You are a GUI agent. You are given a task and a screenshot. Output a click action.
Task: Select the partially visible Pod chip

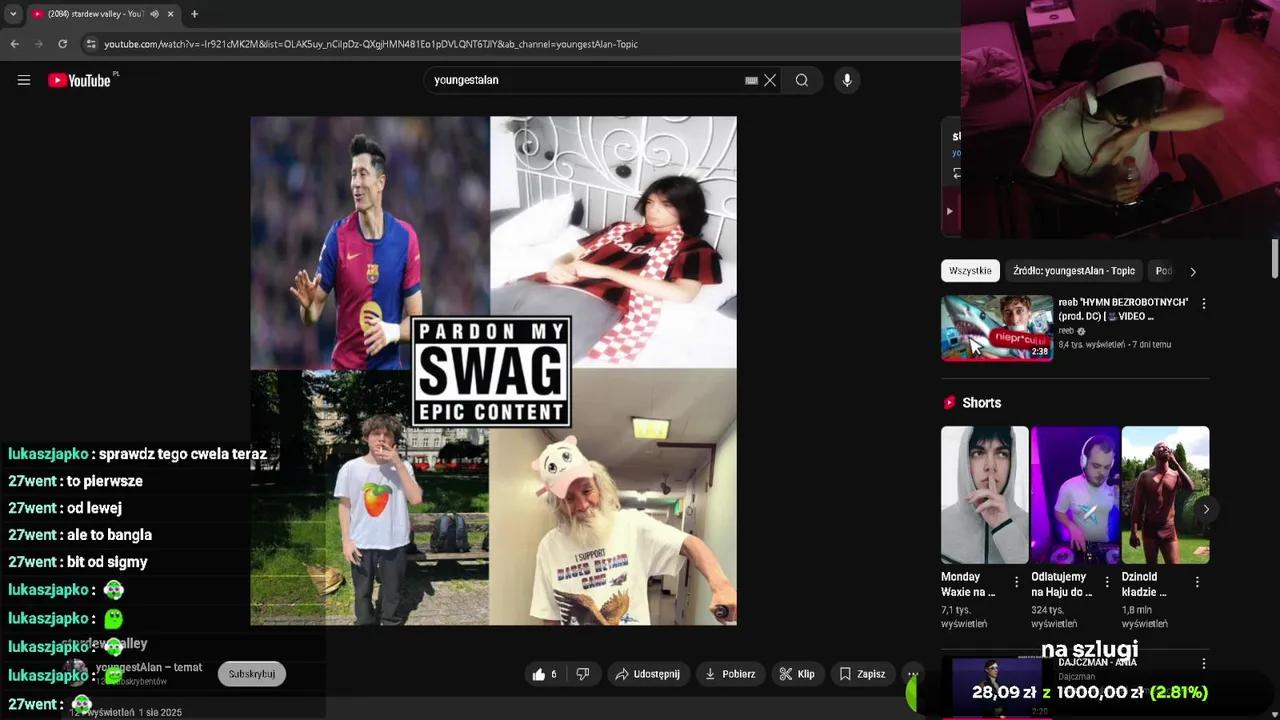pos(1163,271)
